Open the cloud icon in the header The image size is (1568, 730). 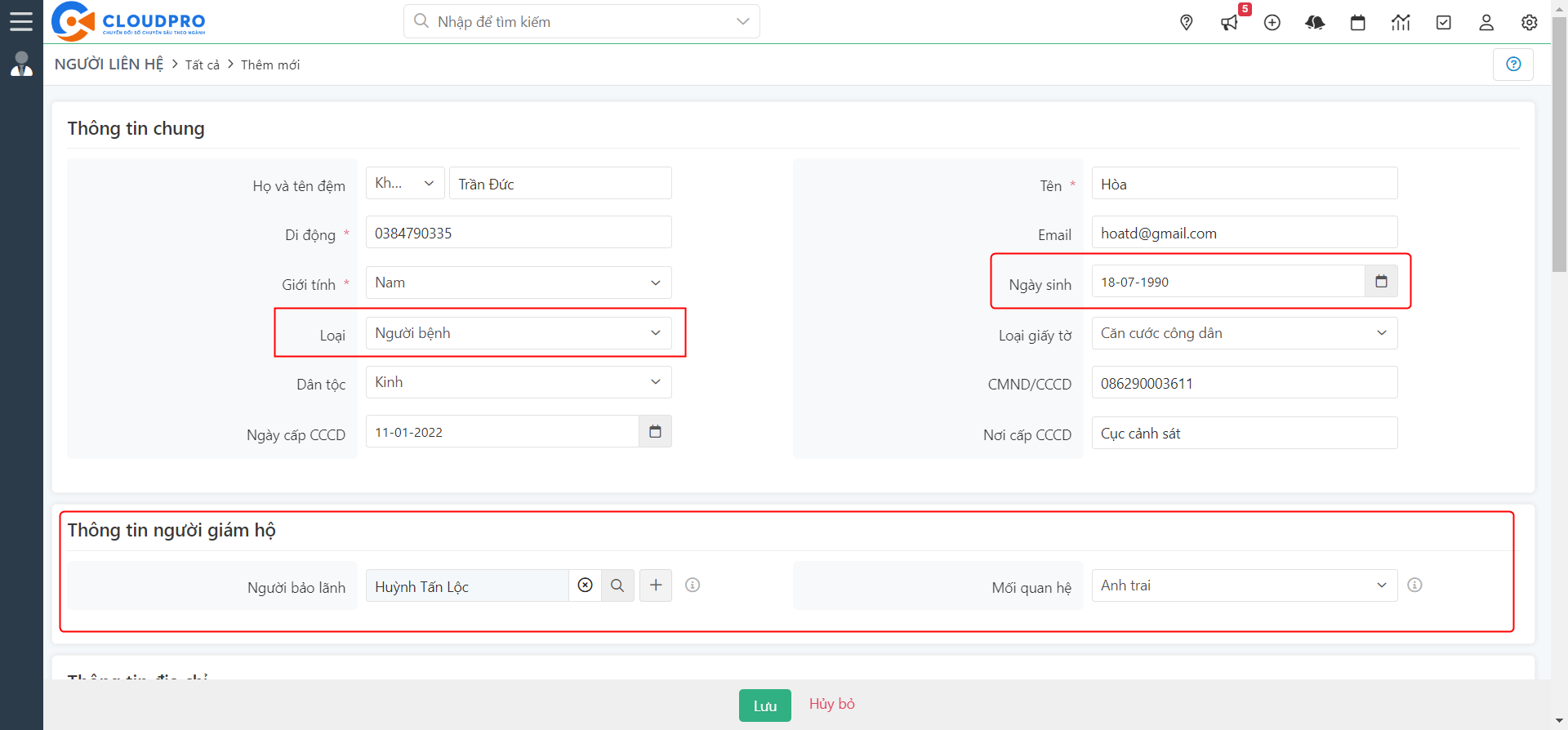(1315, 22)
